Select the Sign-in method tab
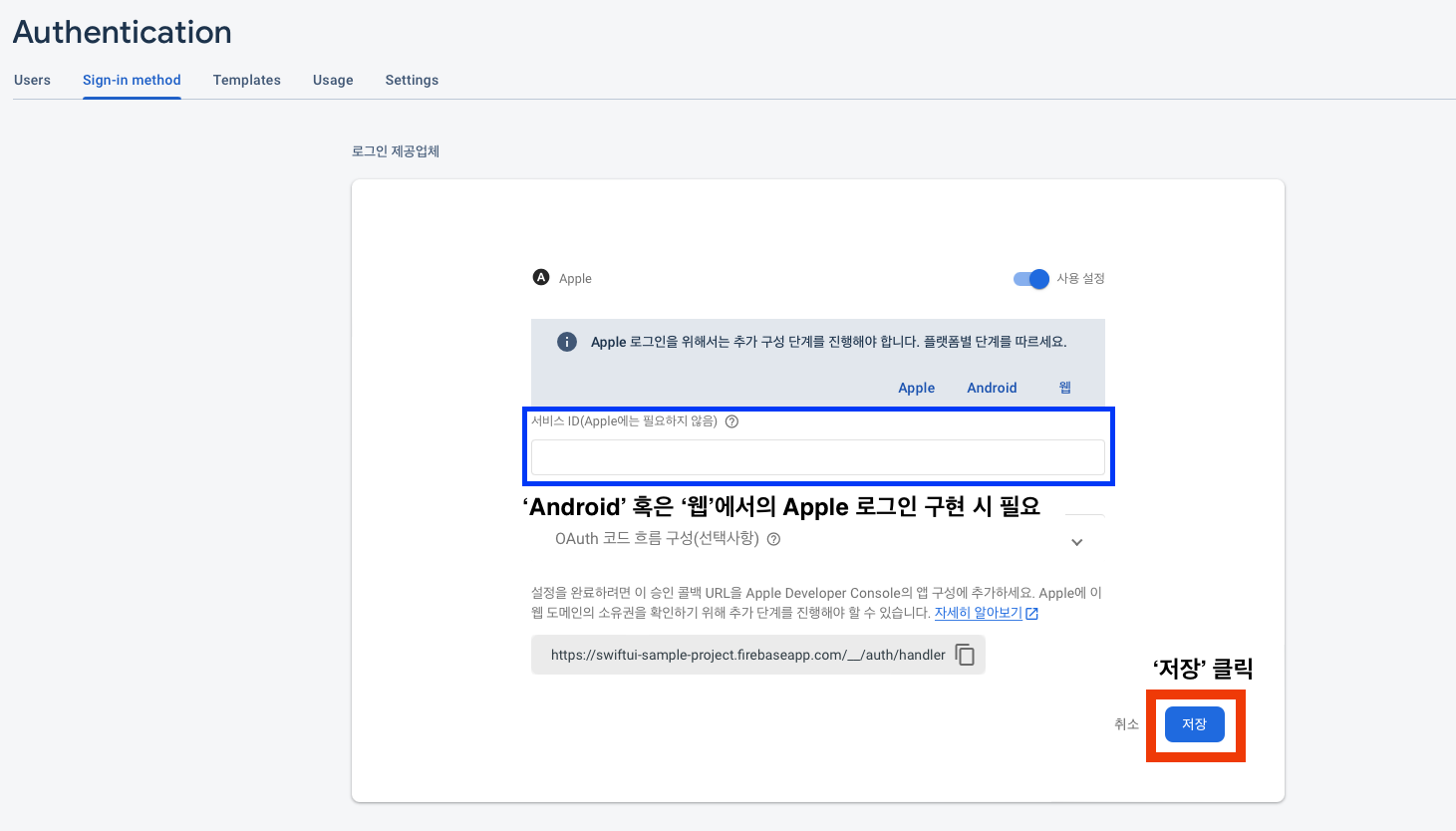The width and height of the screenshot is (1456, 831). pos(132,80)
